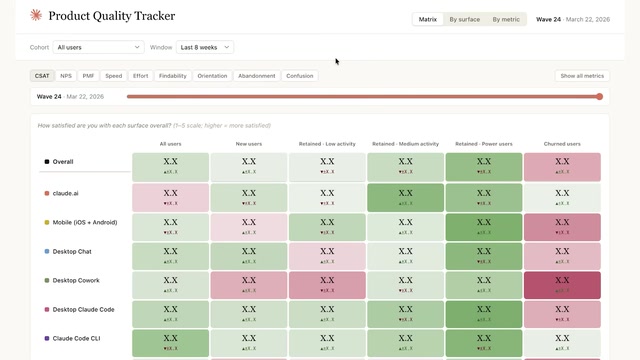The width and height of the screenshot is (640, 360).
Task: Click the middle of the wave timeline track
Action: click(x=363, y=97)
